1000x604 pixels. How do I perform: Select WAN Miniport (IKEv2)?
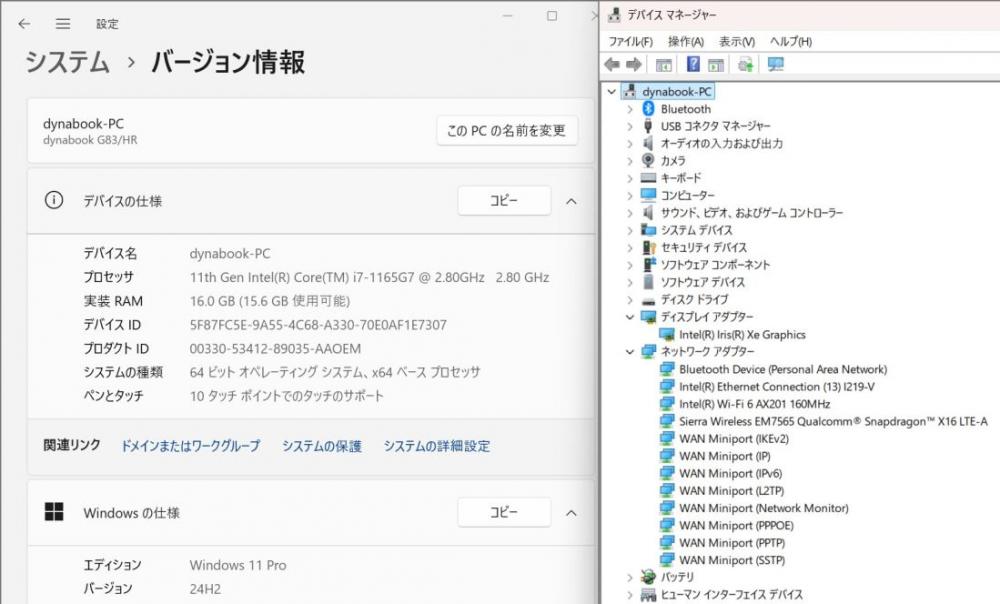[734, 439]
